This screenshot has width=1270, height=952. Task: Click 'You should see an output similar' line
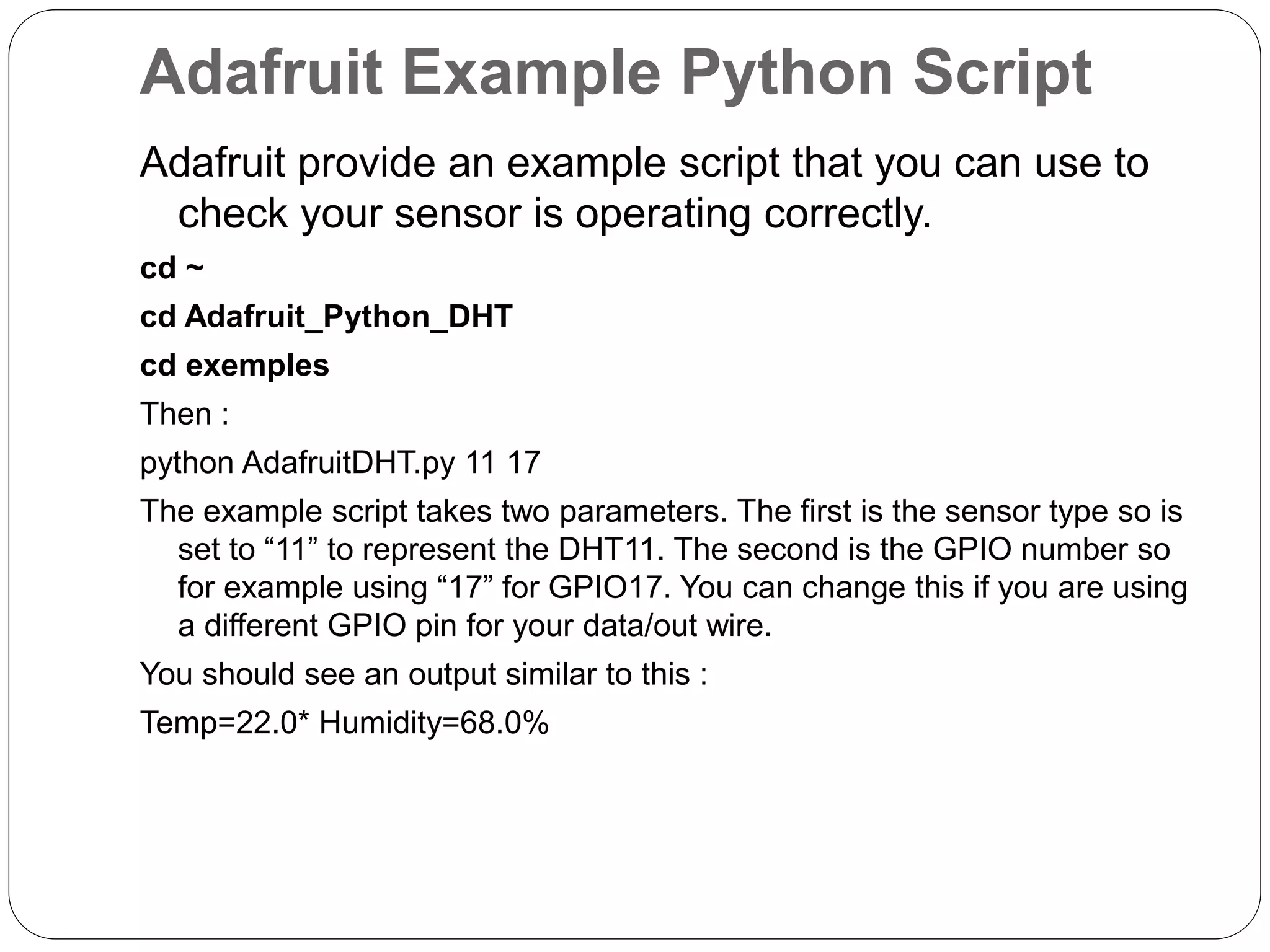coord(424,674)
